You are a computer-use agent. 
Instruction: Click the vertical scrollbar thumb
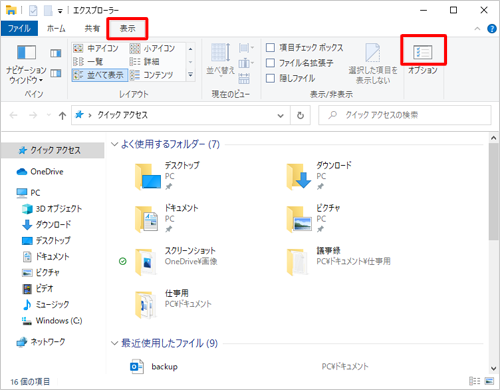click(493, 192)
